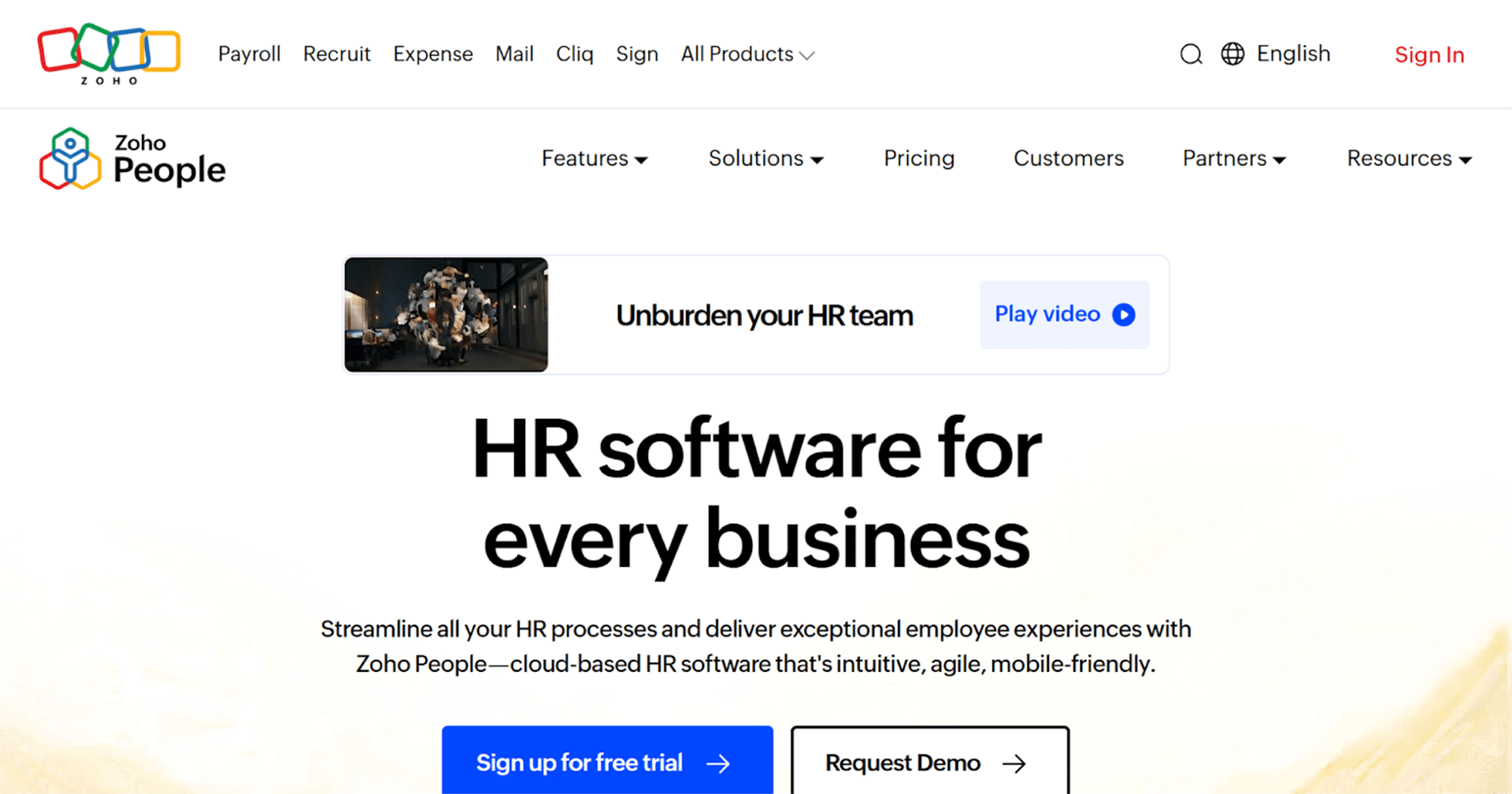Click the Request Demo button

pyautogui.click(x=930, y=761)
